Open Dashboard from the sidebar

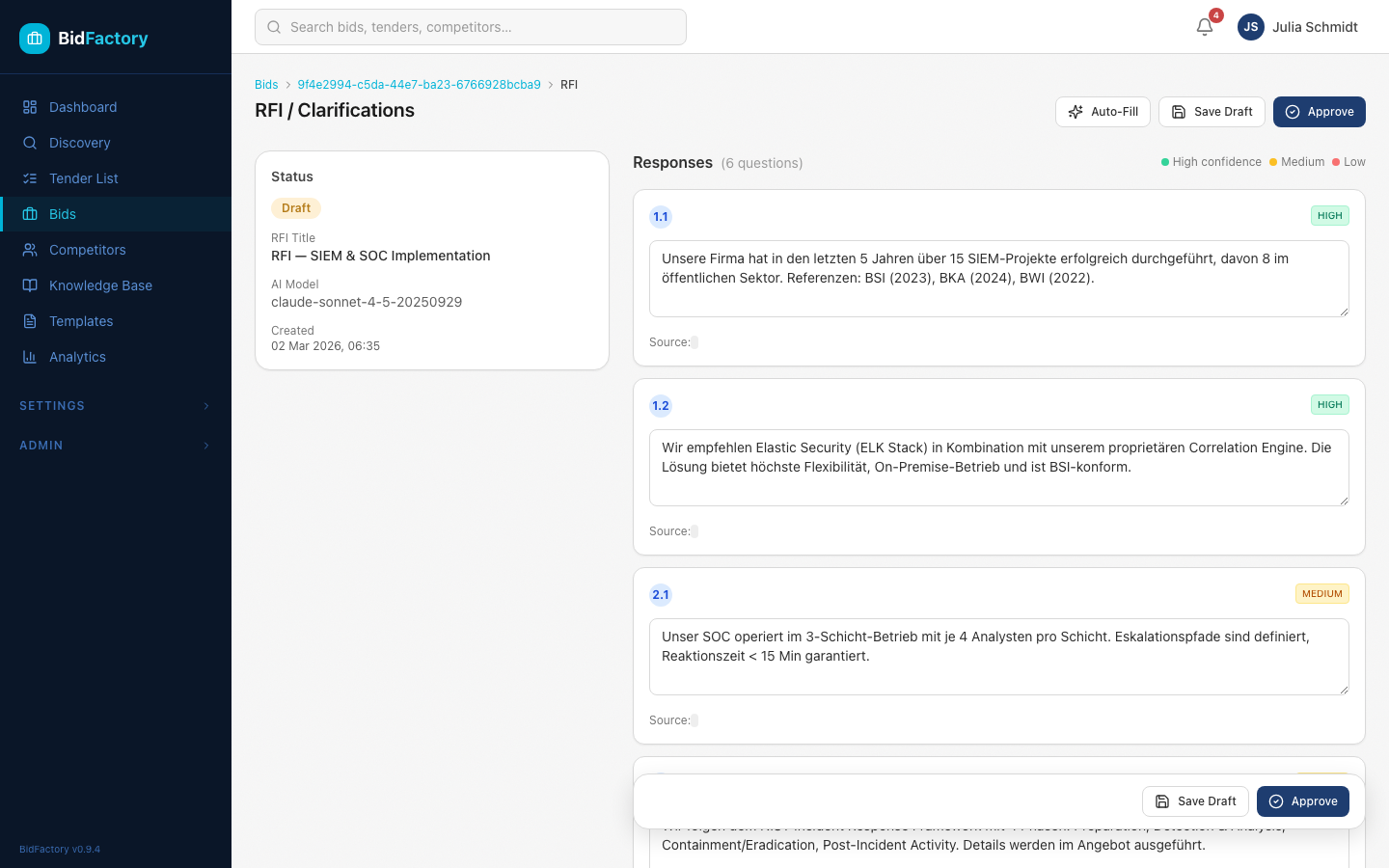click(x=116, y=107)
